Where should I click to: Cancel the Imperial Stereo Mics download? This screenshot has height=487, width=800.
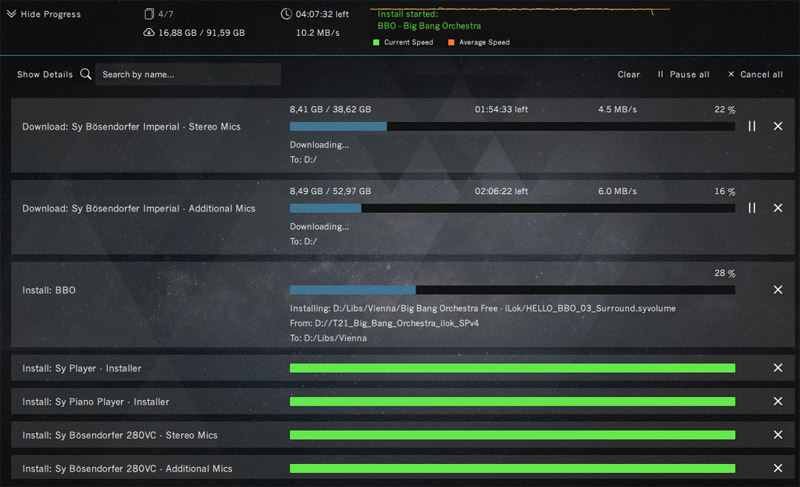tap(778, 126)
